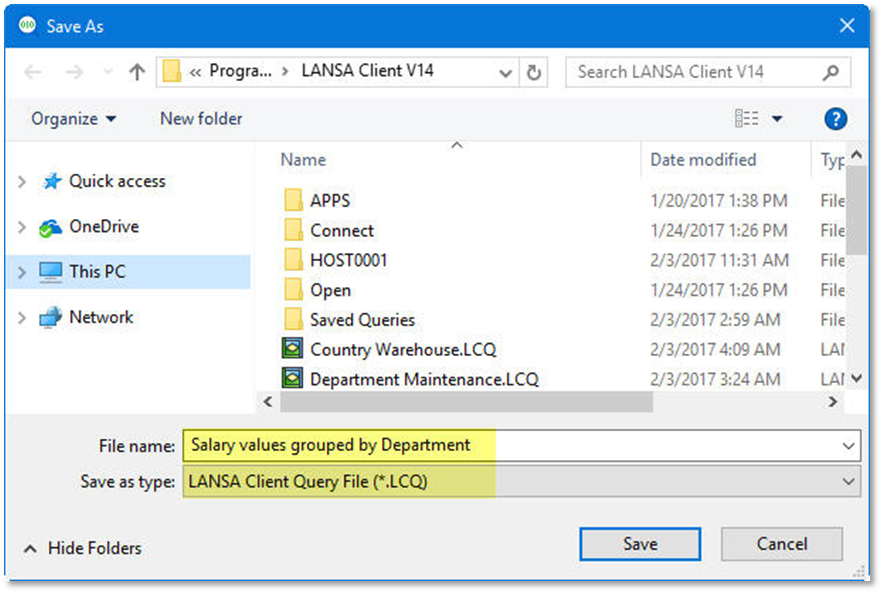Image resolution: width=882 pixels, height=593 pixels.
Task: Select OneDrive in navigation pane
Action: point(104,226)
